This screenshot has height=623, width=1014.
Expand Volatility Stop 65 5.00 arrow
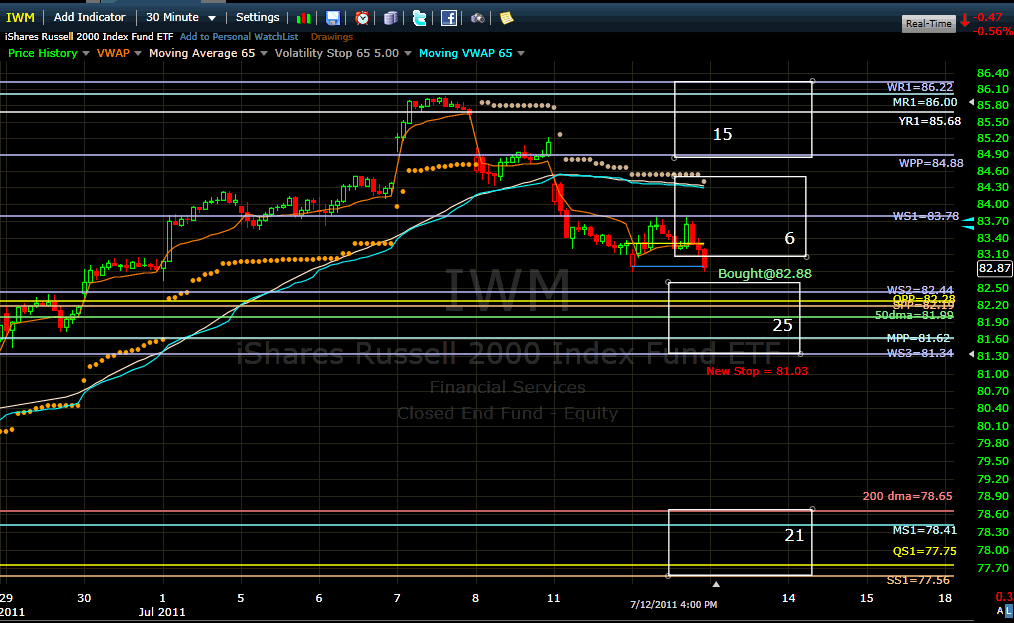coord(407,54)
